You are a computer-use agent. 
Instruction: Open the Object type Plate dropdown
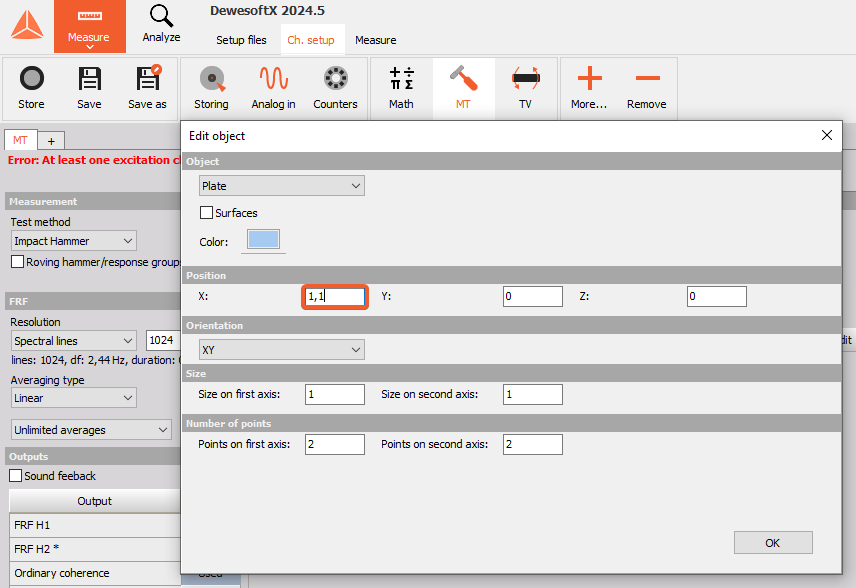coord(282,186)
